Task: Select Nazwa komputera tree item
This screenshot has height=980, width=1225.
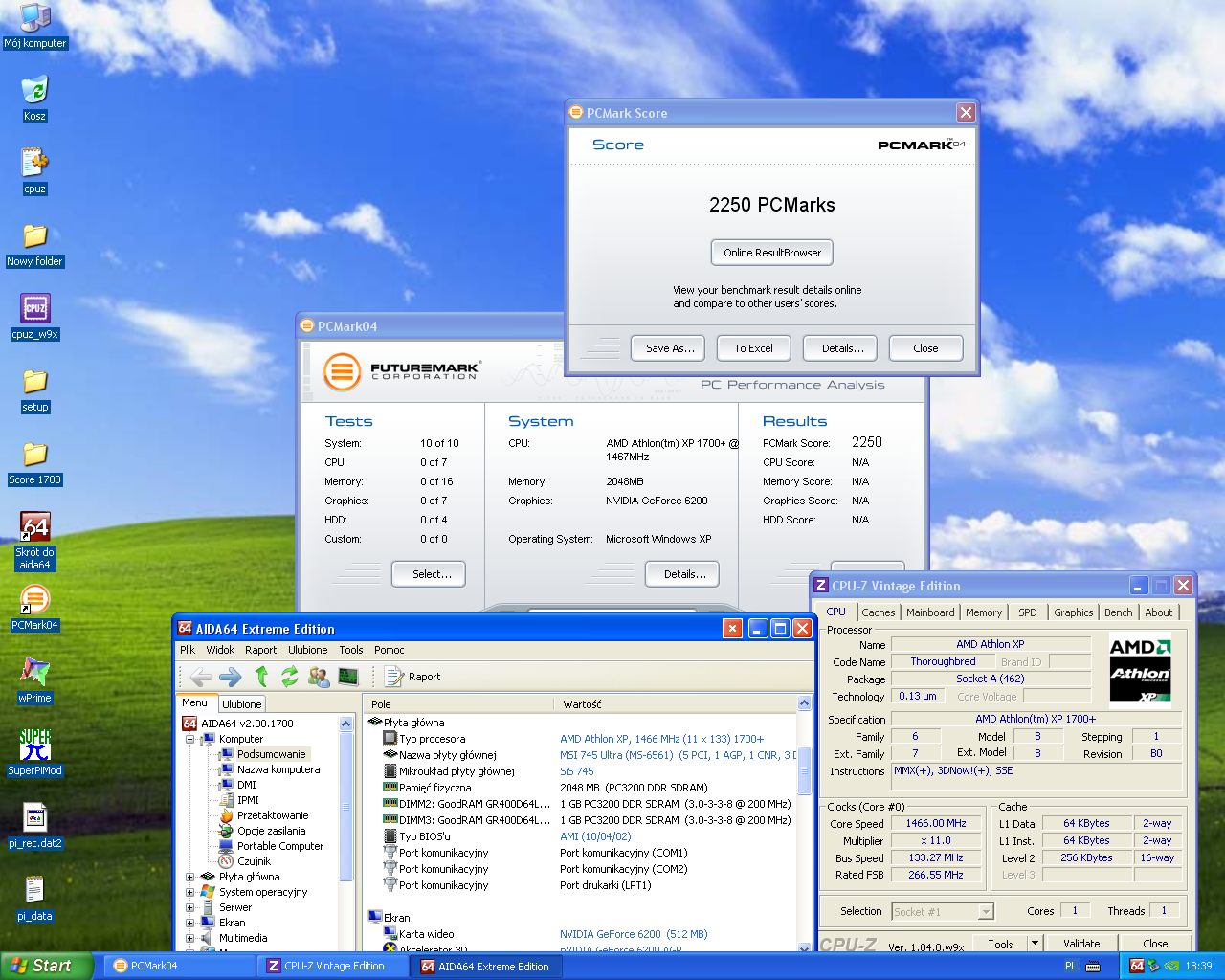Action: click(278, 769)
